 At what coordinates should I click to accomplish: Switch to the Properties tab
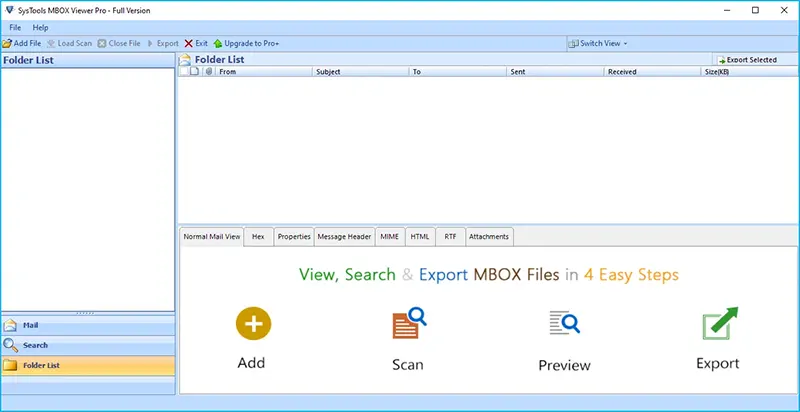(294, 237)
